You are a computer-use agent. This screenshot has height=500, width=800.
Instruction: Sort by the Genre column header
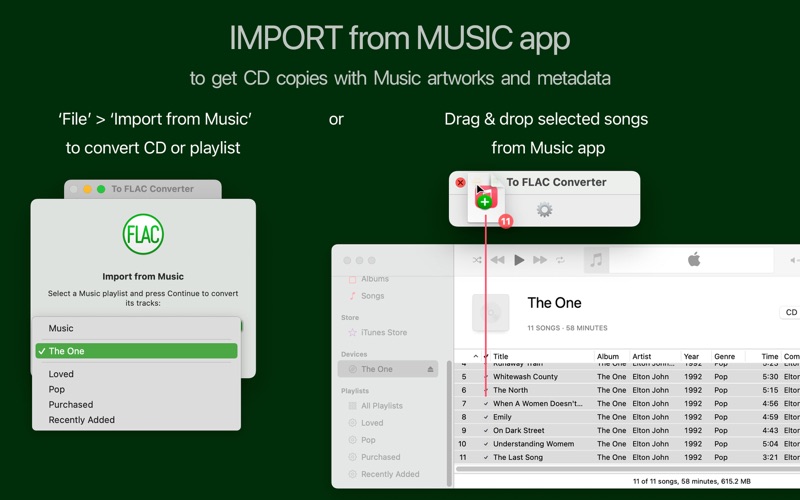724,356
